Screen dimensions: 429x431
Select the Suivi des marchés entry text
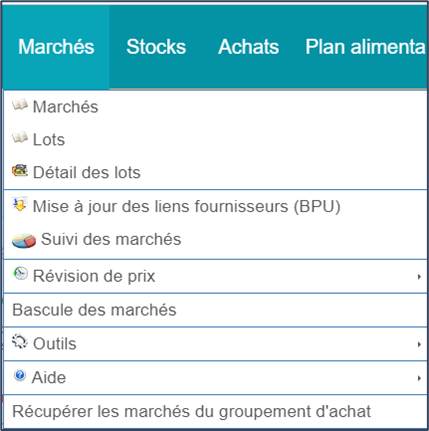point(111,239)
